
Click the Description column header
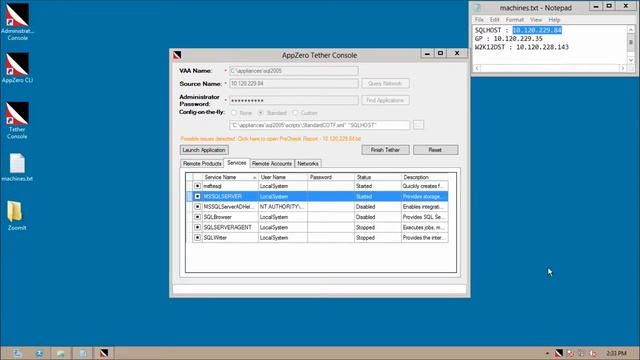[424, 177]
